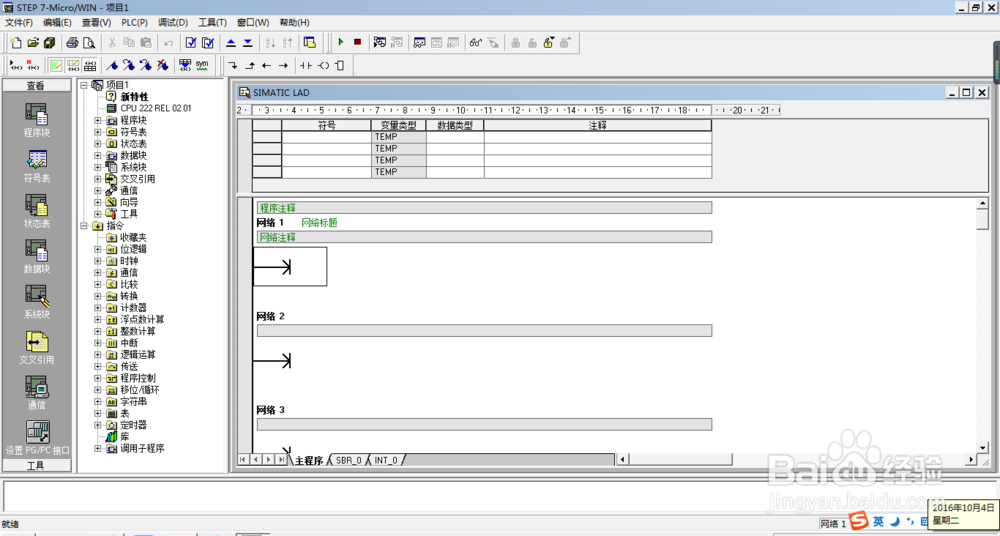Expand the 计数器 instruction folder

[98, 308]
